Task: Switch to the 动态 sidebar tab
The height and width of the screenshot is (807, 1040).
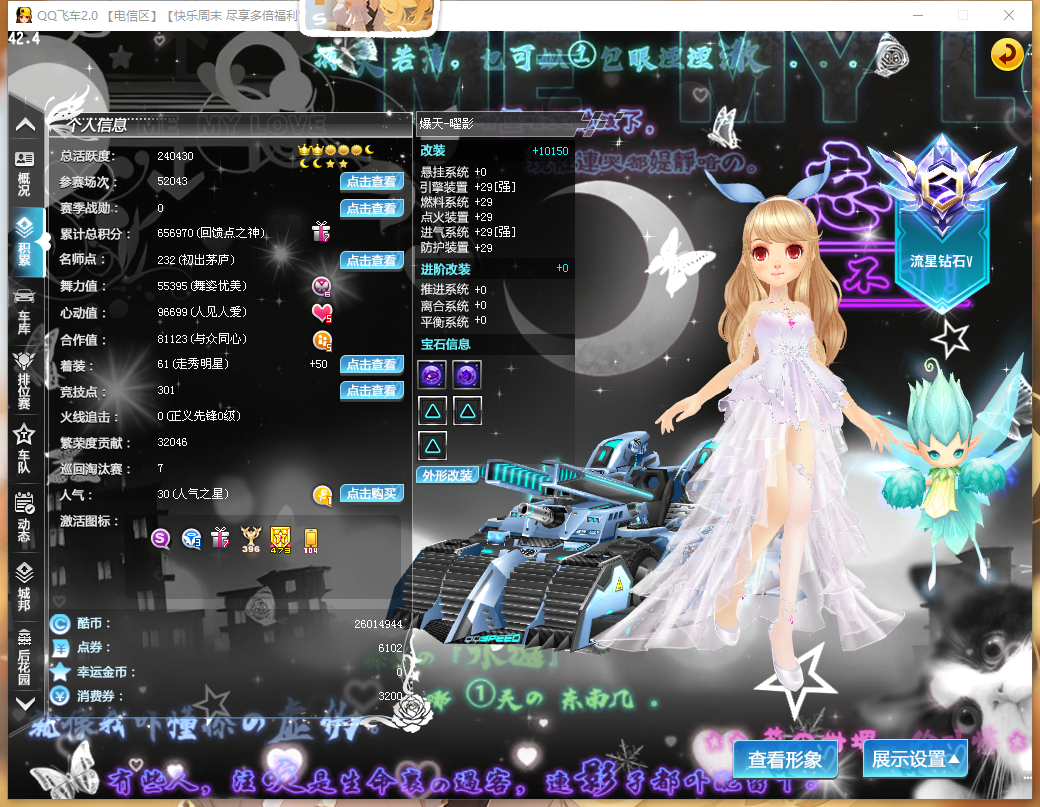Action: [x=25, y=517]
